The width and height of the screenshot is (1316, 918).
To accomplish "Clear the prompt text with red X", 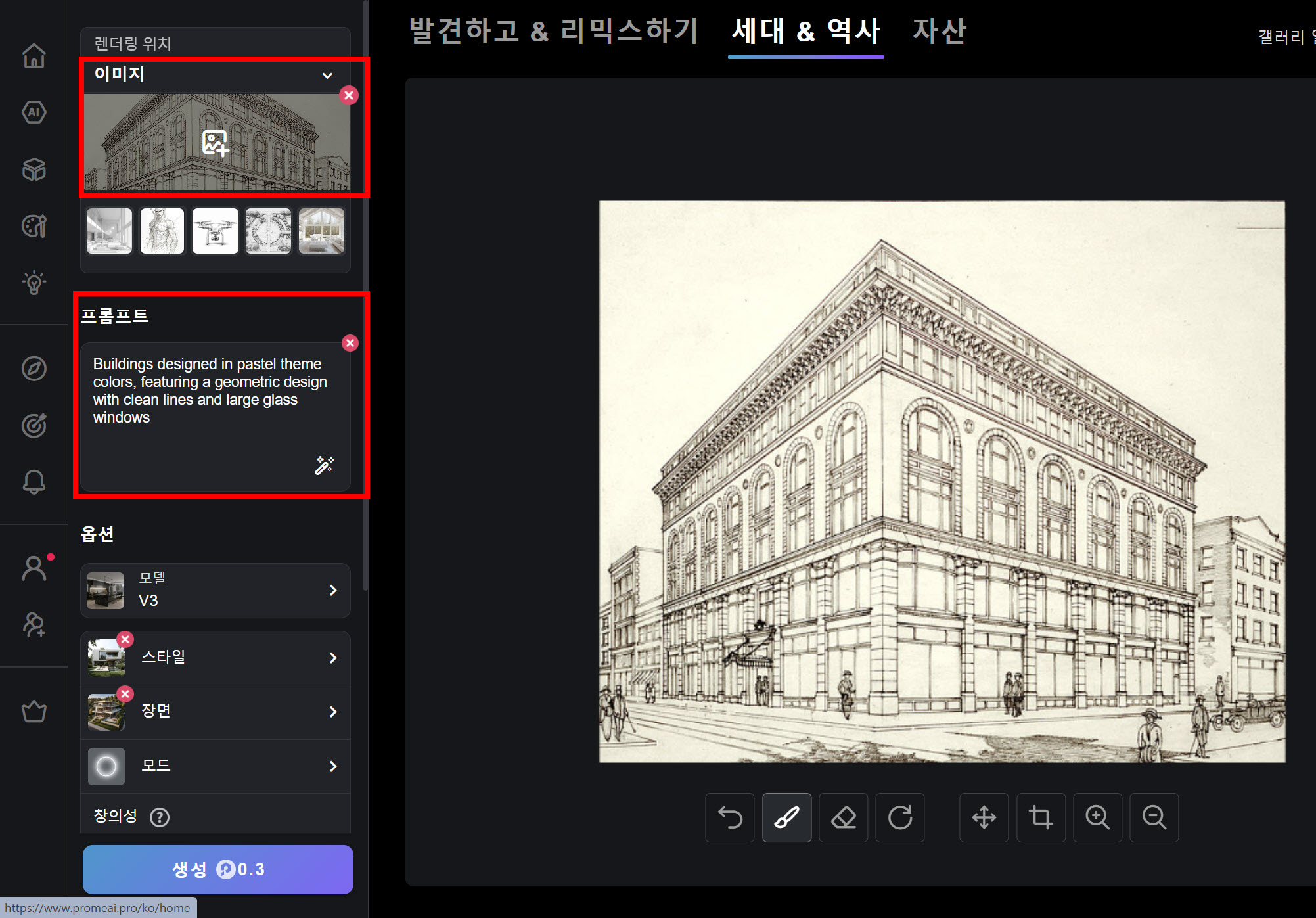I will [x=350, y=343].
